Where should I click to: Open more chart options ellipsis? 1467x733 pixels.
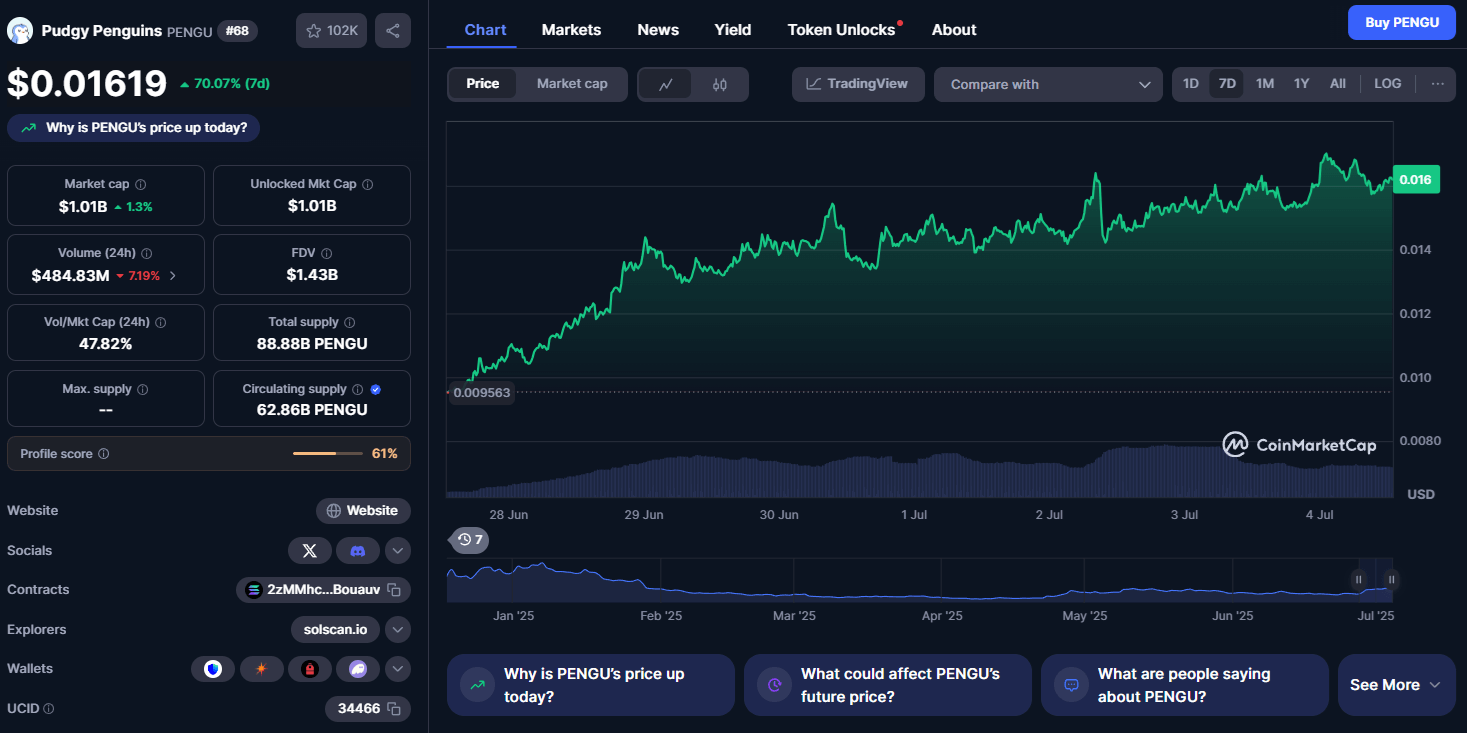pos(1437,84)
